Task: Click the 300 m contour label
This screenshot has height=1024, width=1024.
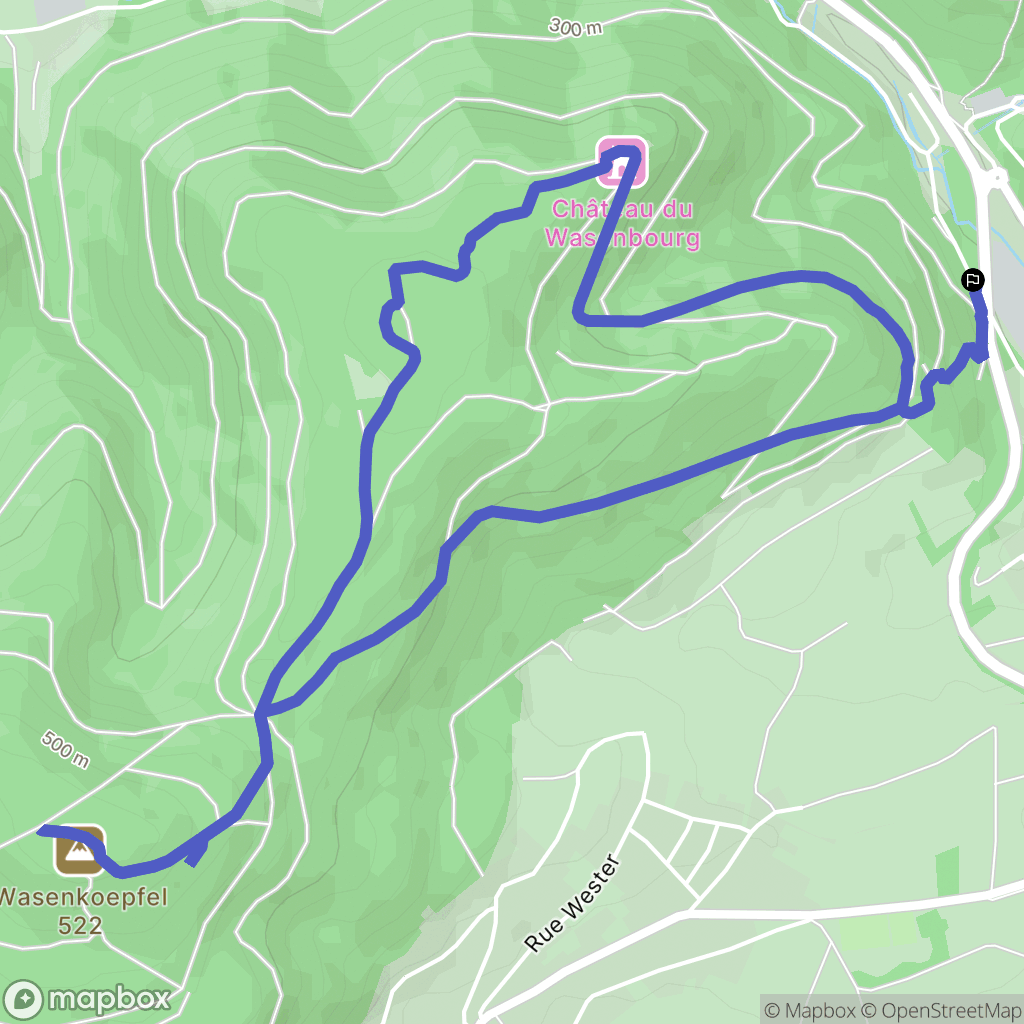Action: (x=575, y=27)
